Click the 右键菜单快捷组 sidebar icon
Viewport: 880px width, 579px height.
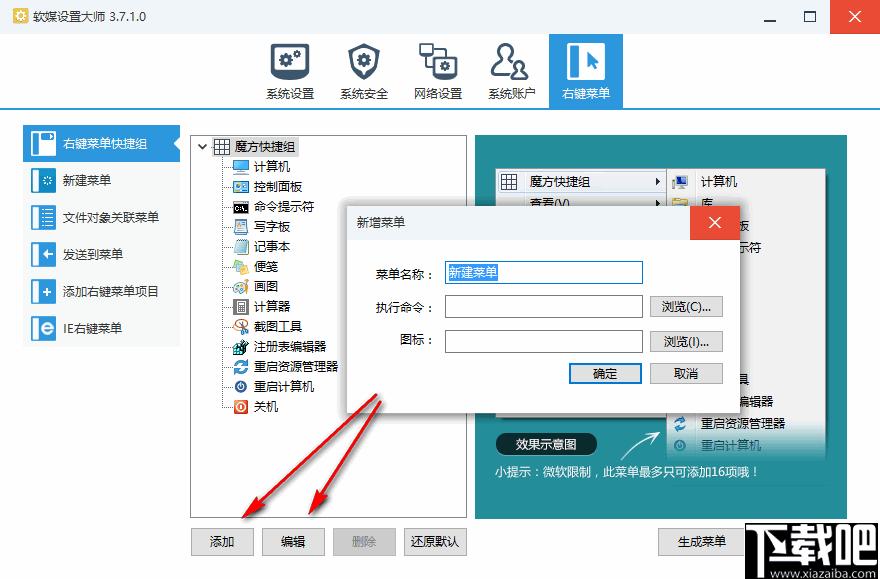pyautogui.click(x=43, y=144)
